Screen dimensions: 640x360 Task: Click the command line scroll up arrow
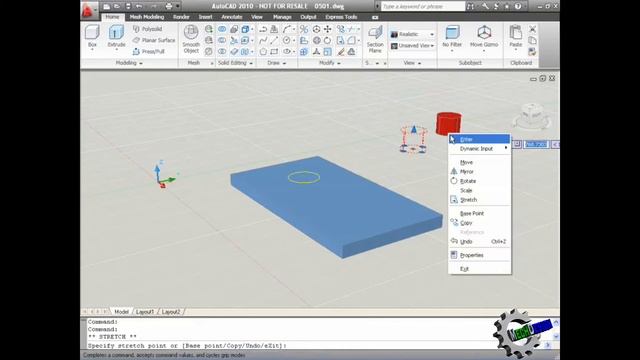click(556, 322)
